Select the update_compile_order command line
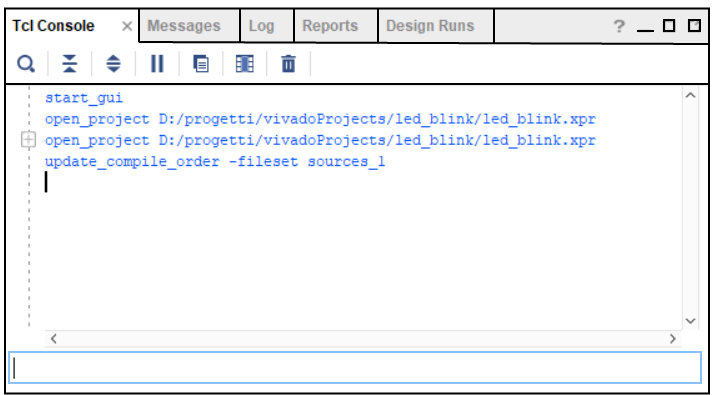The height and width of the screenshot is (395, 720). point(215,162)
